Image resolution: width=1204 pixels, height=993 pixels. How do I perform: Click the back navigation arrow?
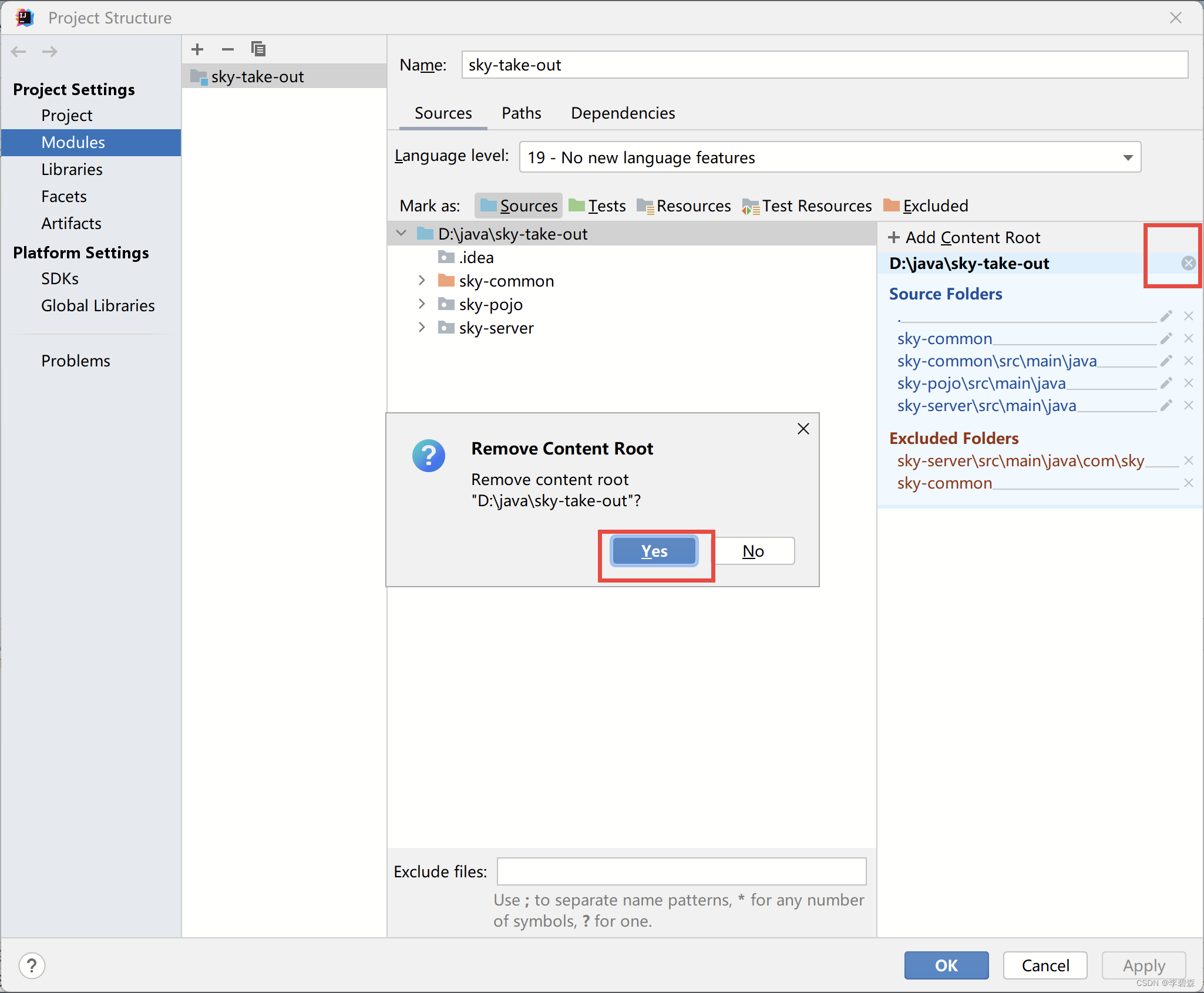pos(19,52)
